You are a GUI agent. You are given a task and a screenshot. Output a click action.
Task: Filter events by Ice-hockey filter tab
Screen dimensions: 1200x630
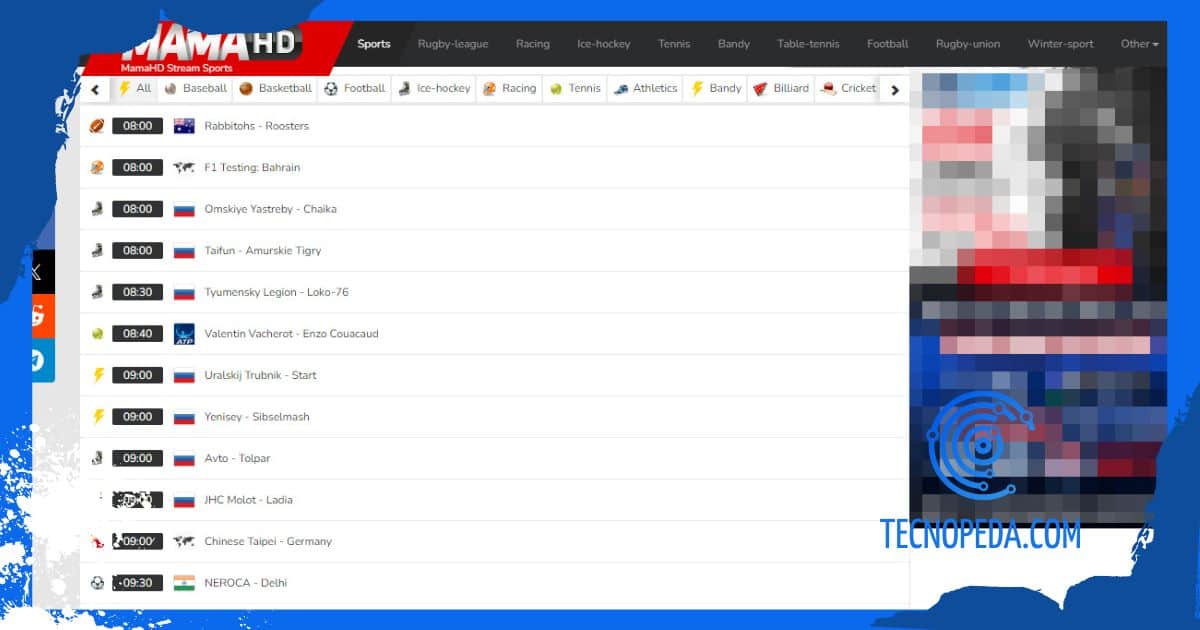(x=434, y=88)
